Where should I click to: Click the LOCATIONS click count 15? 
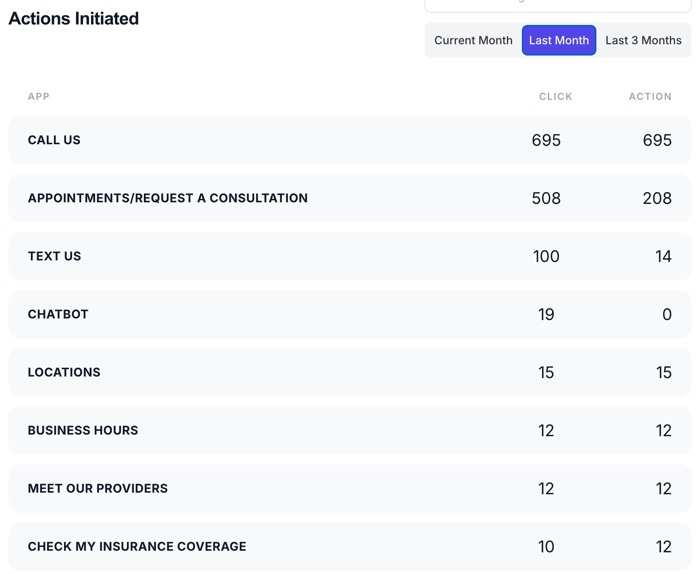click(546, 372)
